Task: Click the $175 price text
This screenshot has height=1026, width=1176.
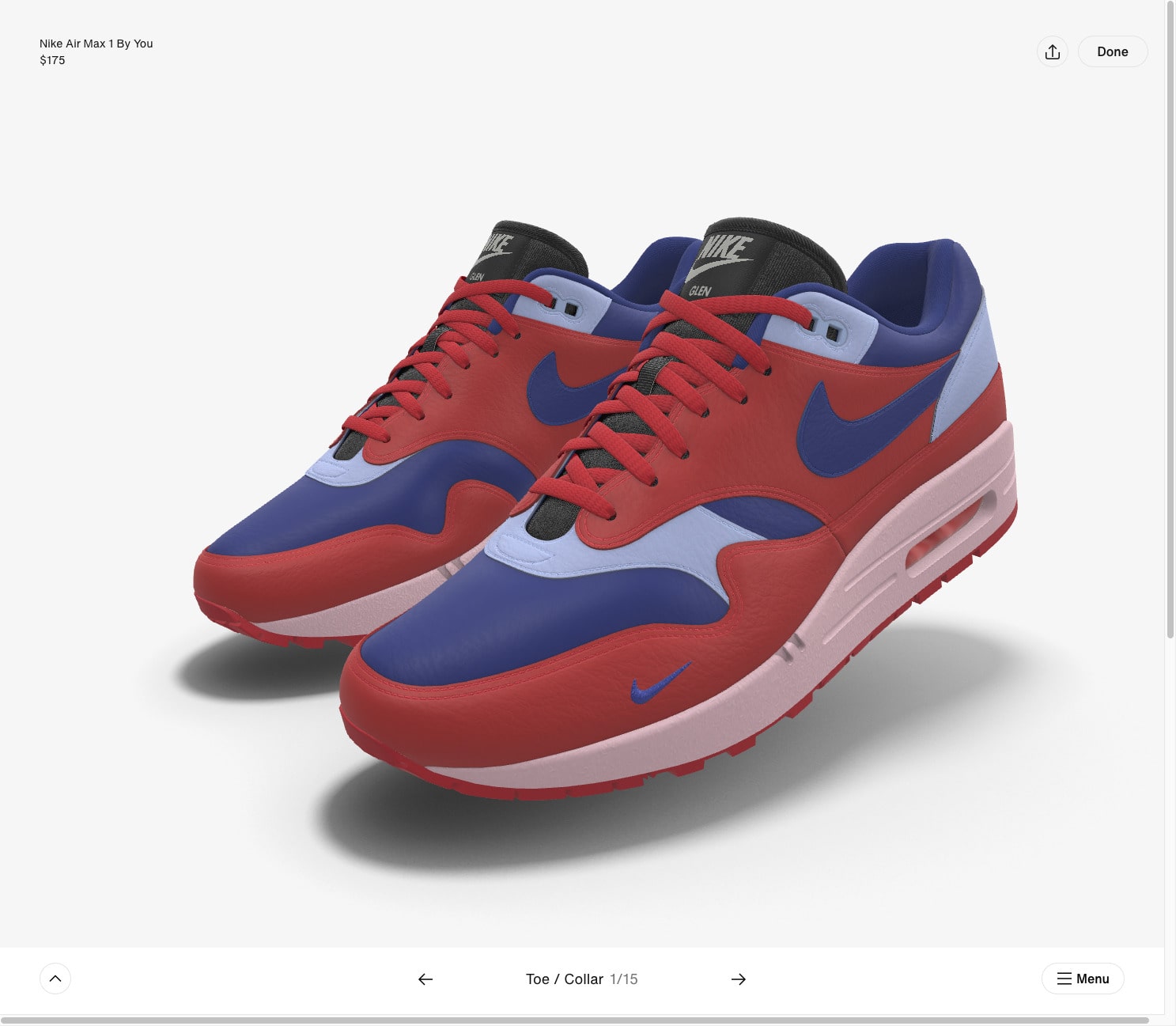Action: (52, 60)
